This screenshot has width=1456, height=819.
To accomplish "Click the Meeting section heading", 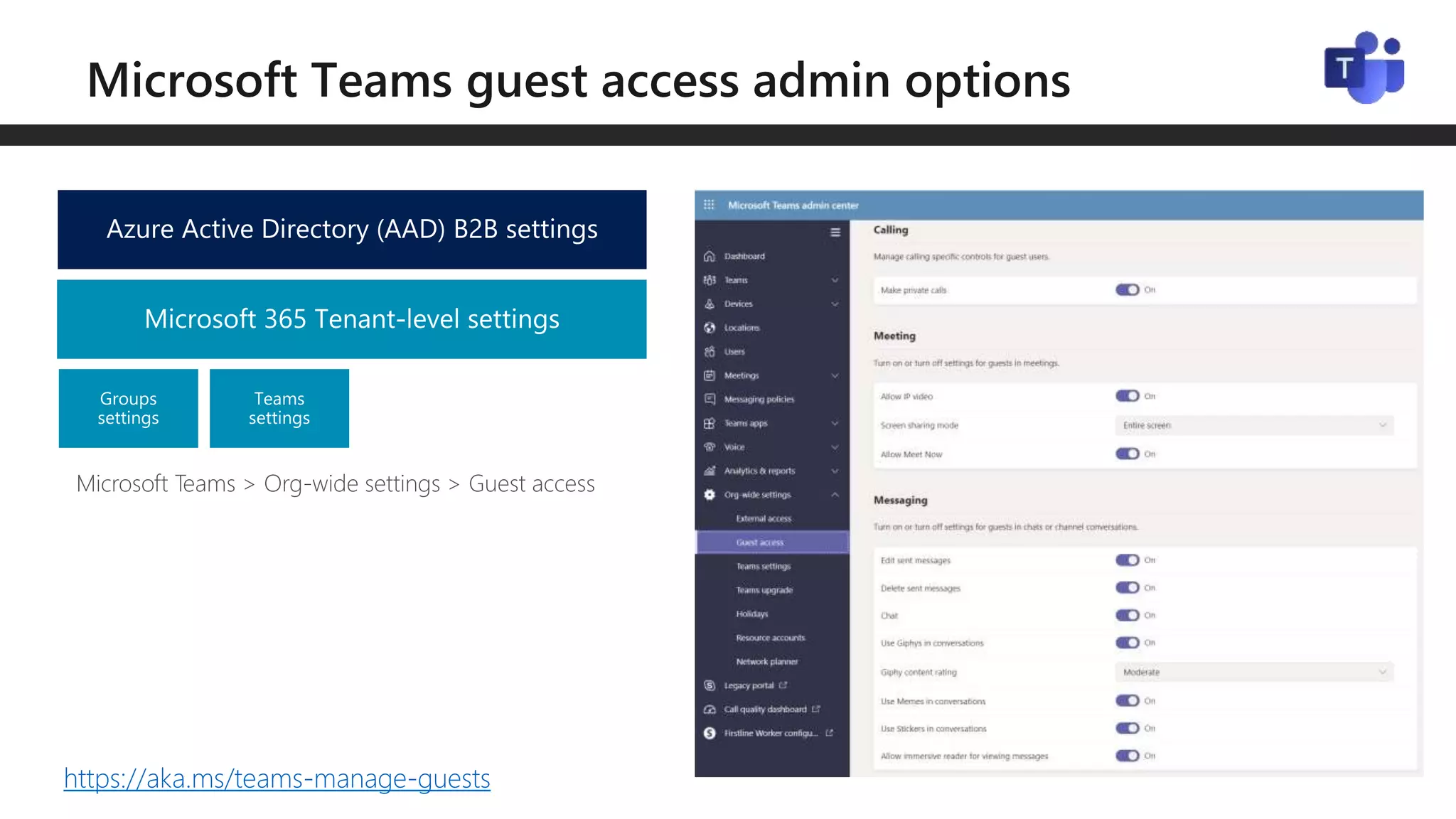I will [894, 336].
